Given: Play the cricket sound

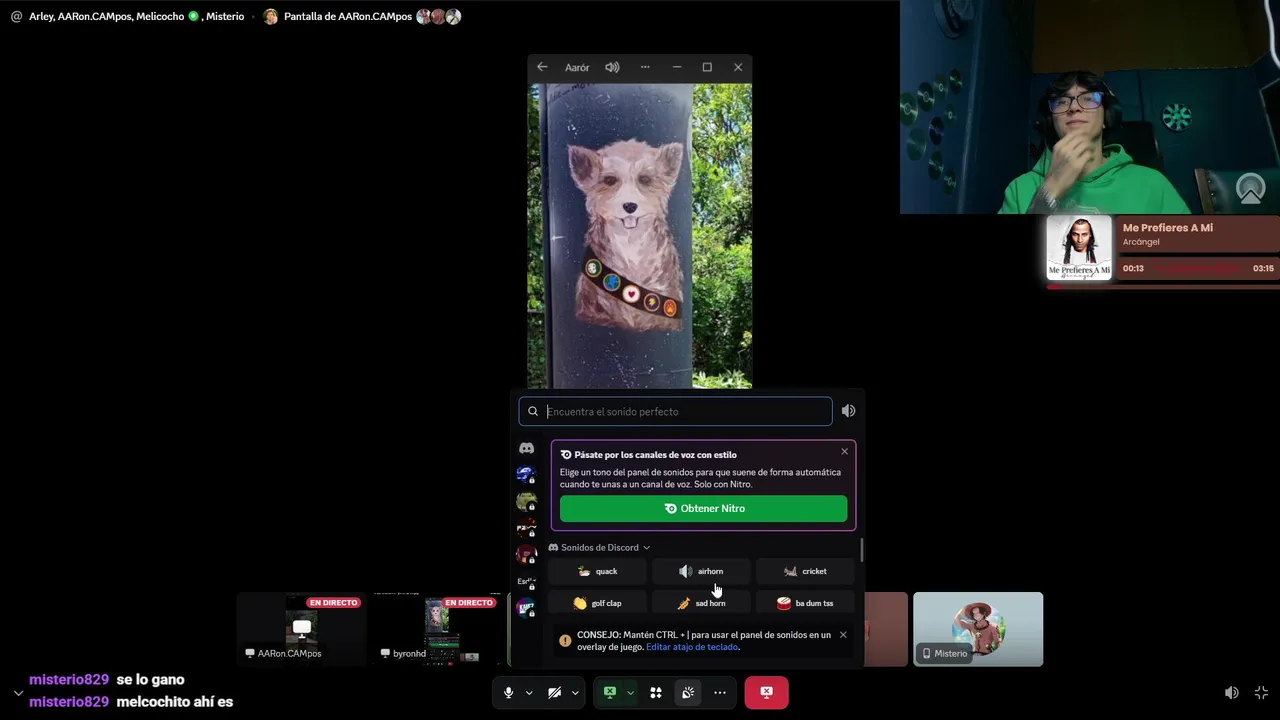Looking at the screenshot, I should click(805, 571).
